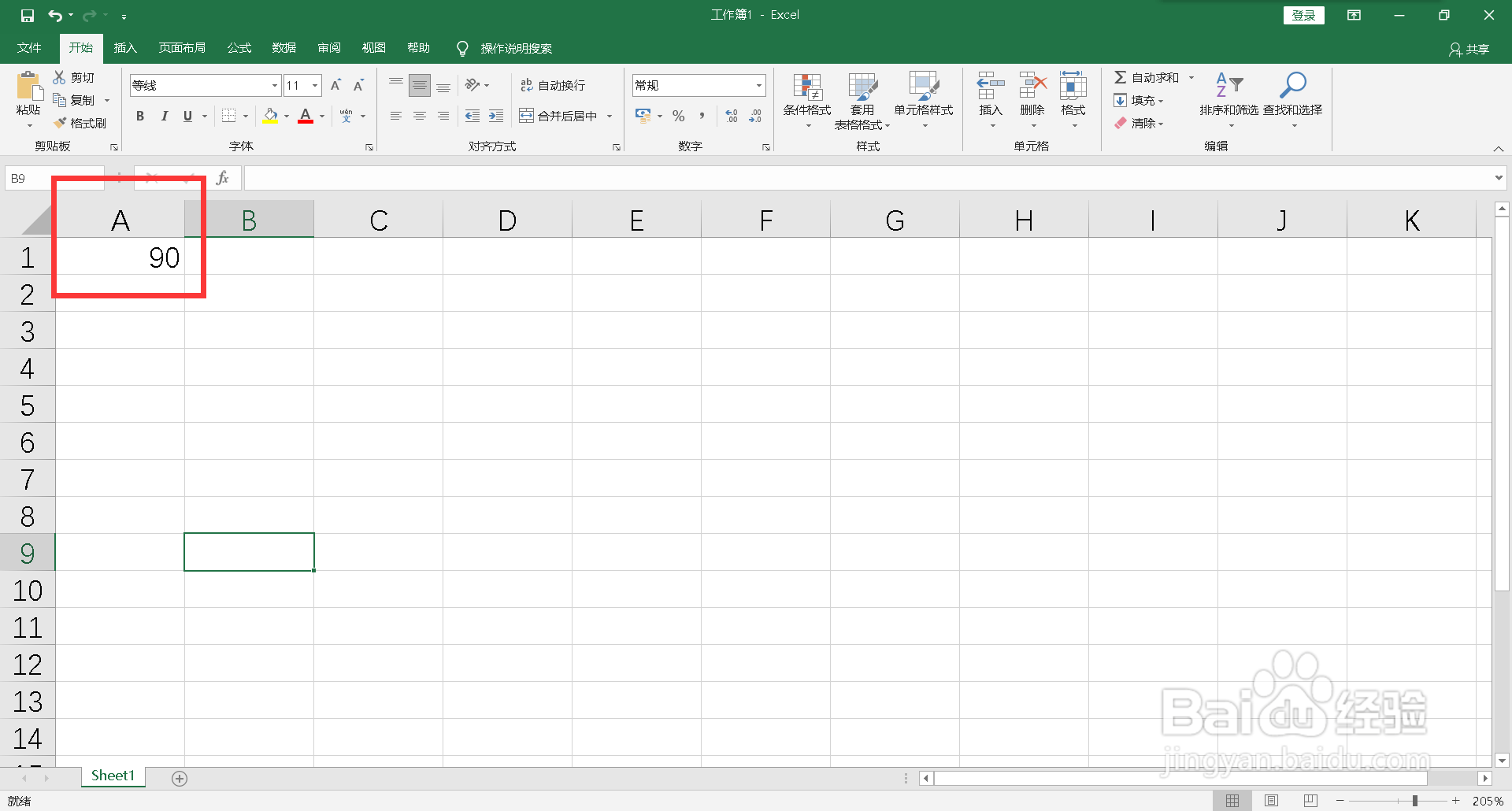Switch to the Page Layout (页面布局) tab

(x=182, y=48)
